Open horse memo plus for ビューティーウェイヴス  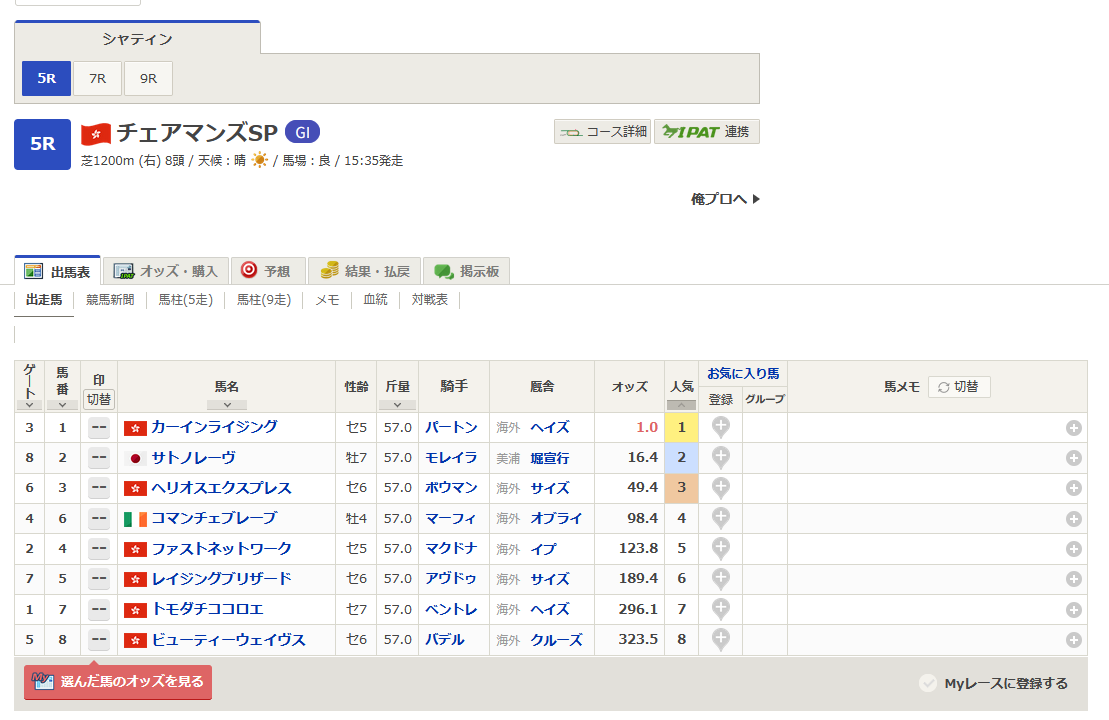tap(1073, 640)
